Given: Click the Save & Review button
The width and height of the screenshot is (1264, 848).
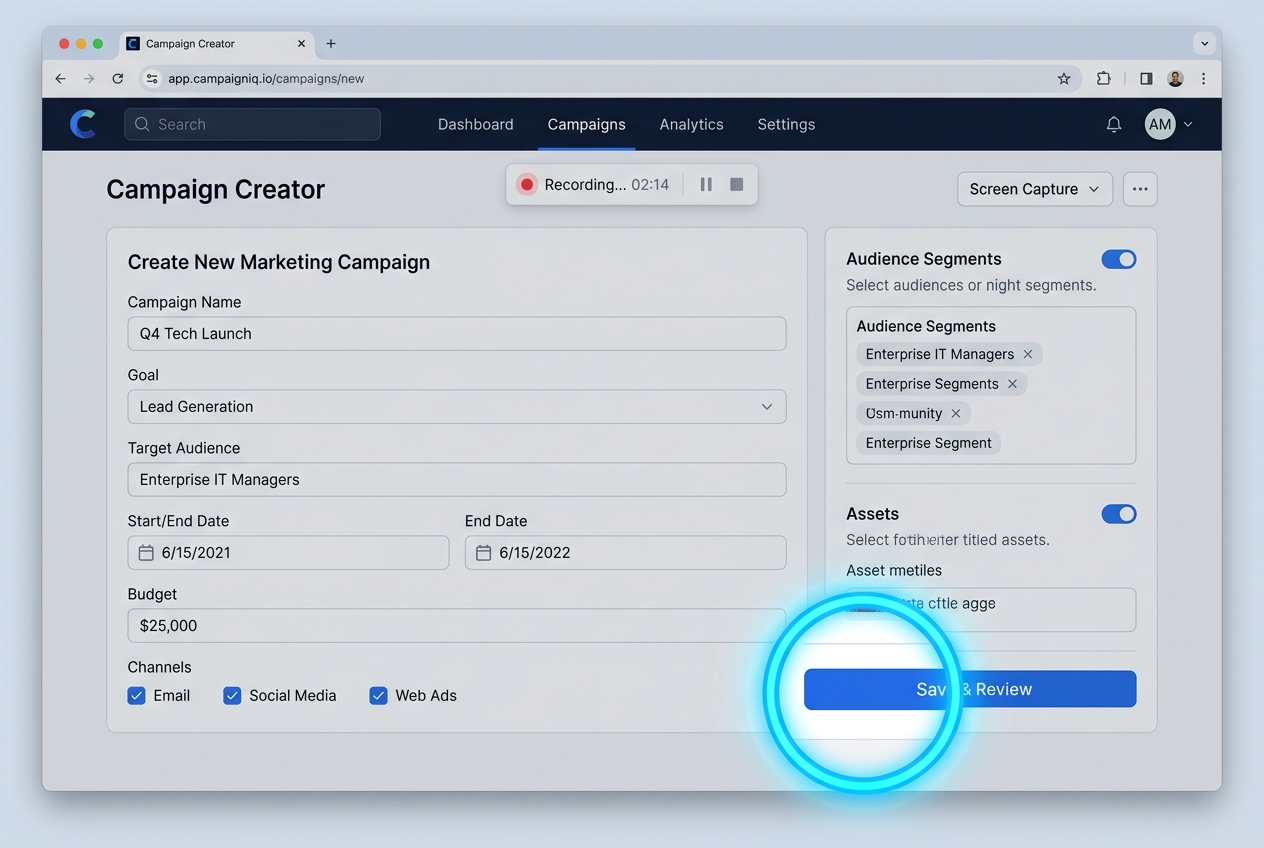Looking at the screenshot, I should (x=970, y=689).
